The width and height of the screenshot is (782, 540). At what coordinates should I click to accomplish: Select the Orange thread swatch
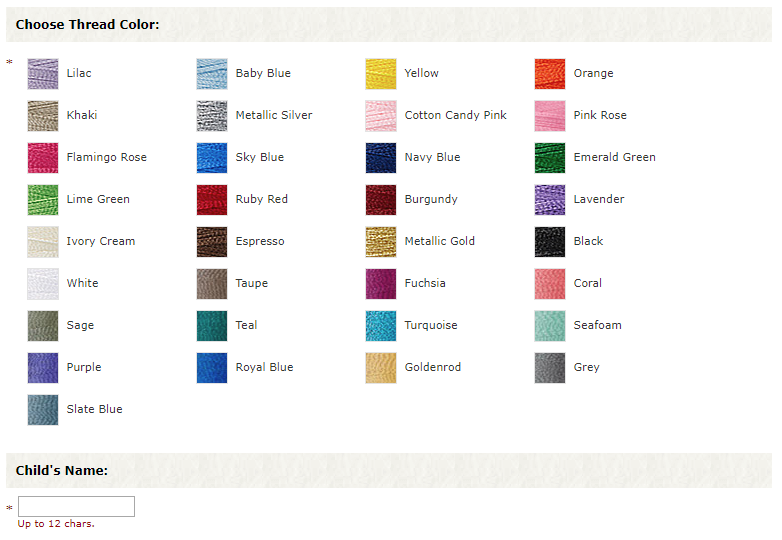[x=550, y=74]
